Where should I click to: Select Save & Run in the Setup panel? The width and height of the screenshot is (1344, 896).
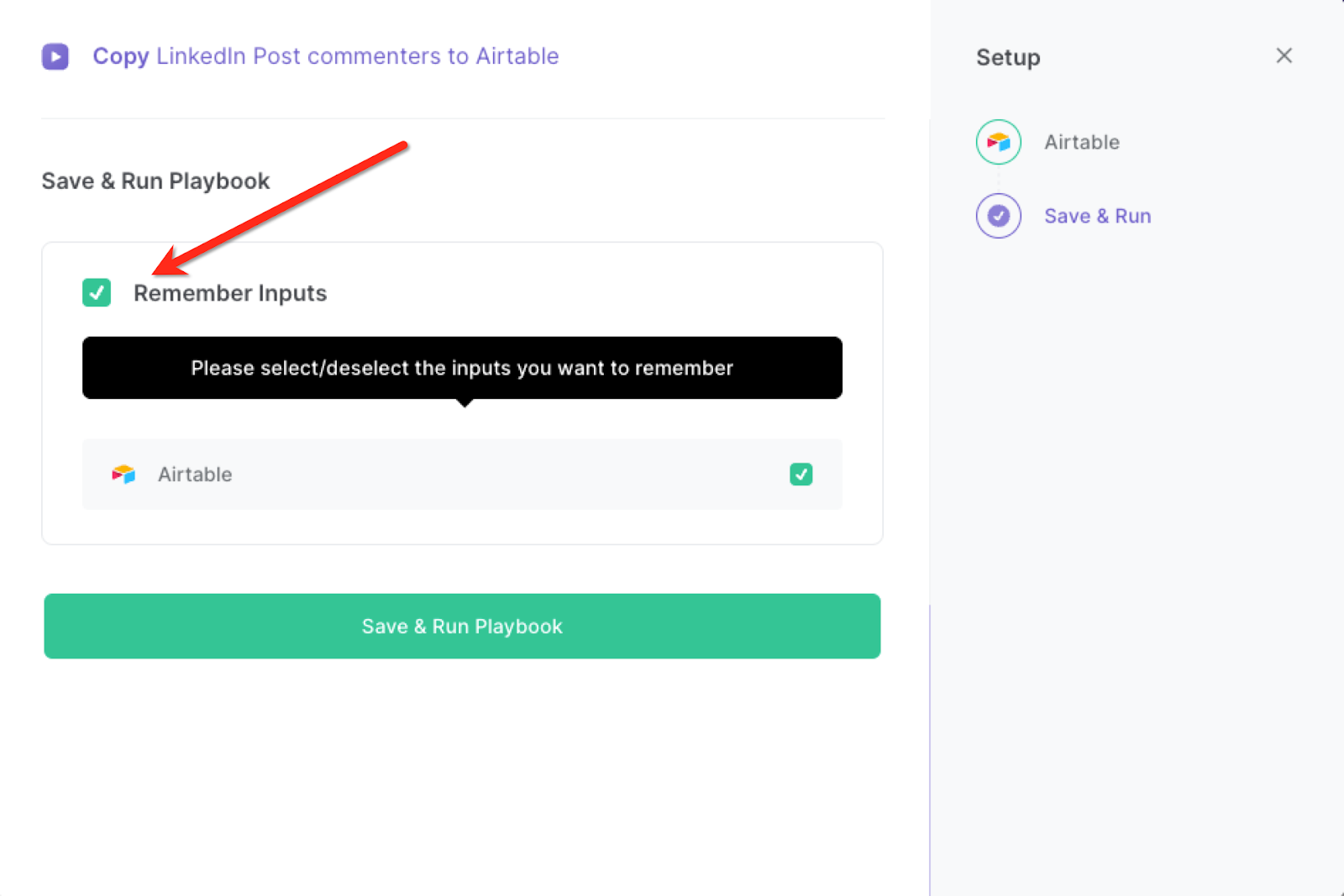[1097, 216]
